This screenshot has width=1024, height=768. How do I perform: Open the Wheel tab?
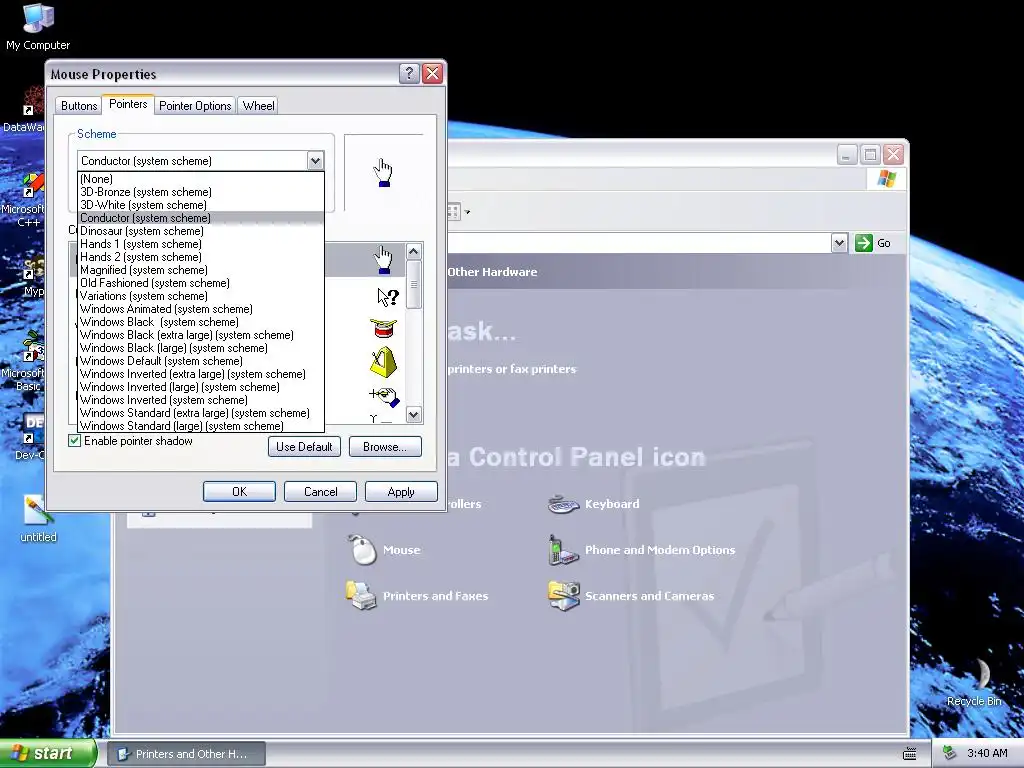tap(259, 106)
